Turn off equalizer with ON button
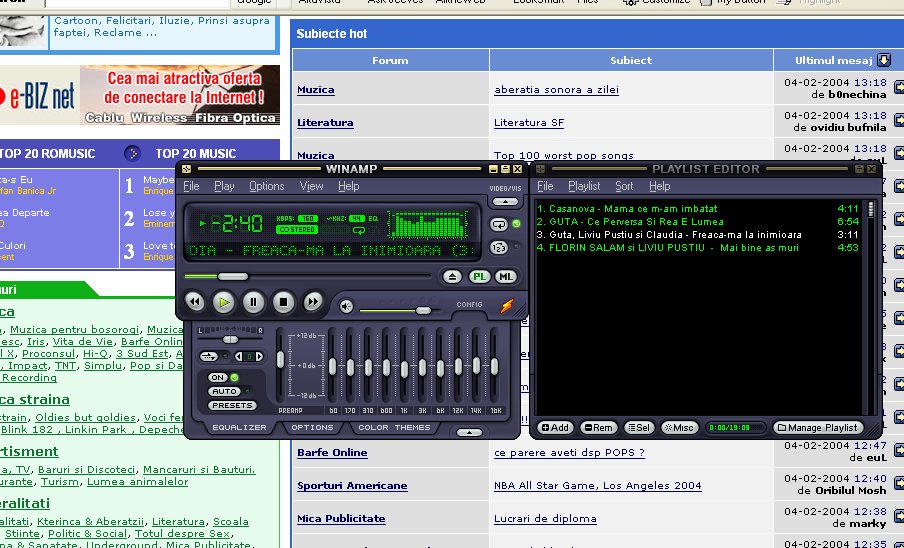 point(217,377)
